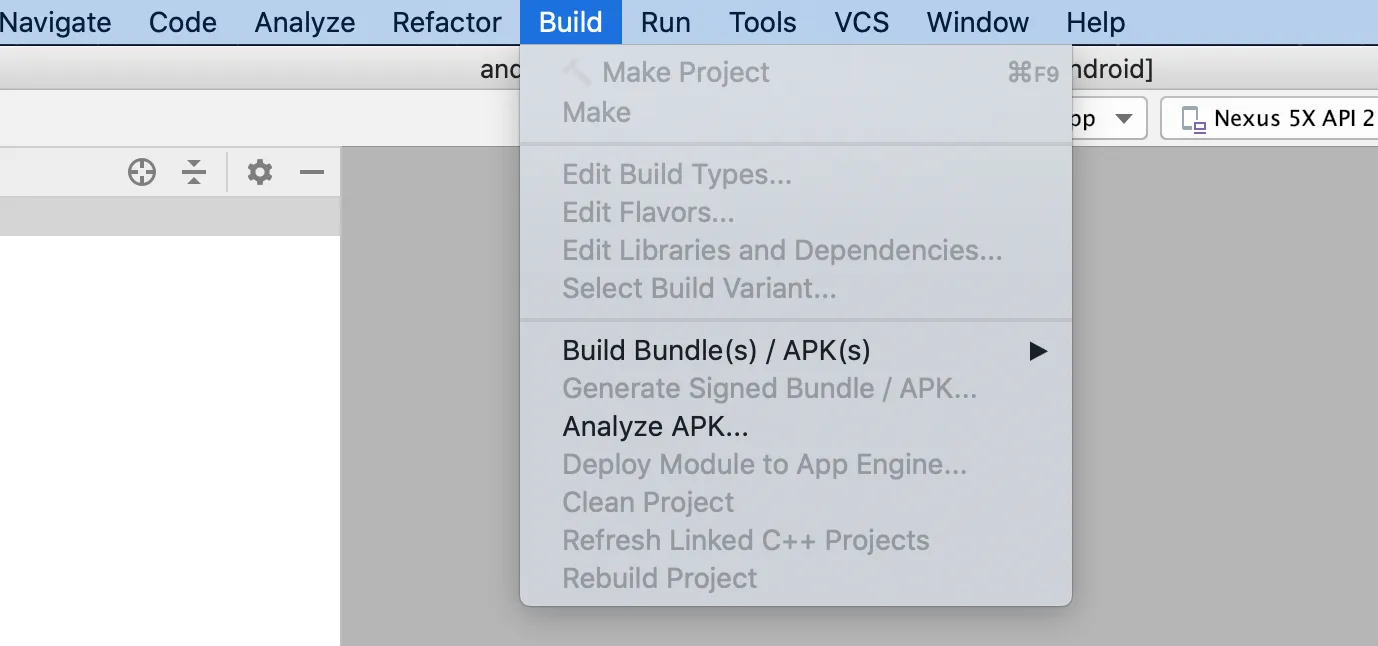1378x646 pixels.
Task: Open the Help menu
Action: pos(1096,22)
